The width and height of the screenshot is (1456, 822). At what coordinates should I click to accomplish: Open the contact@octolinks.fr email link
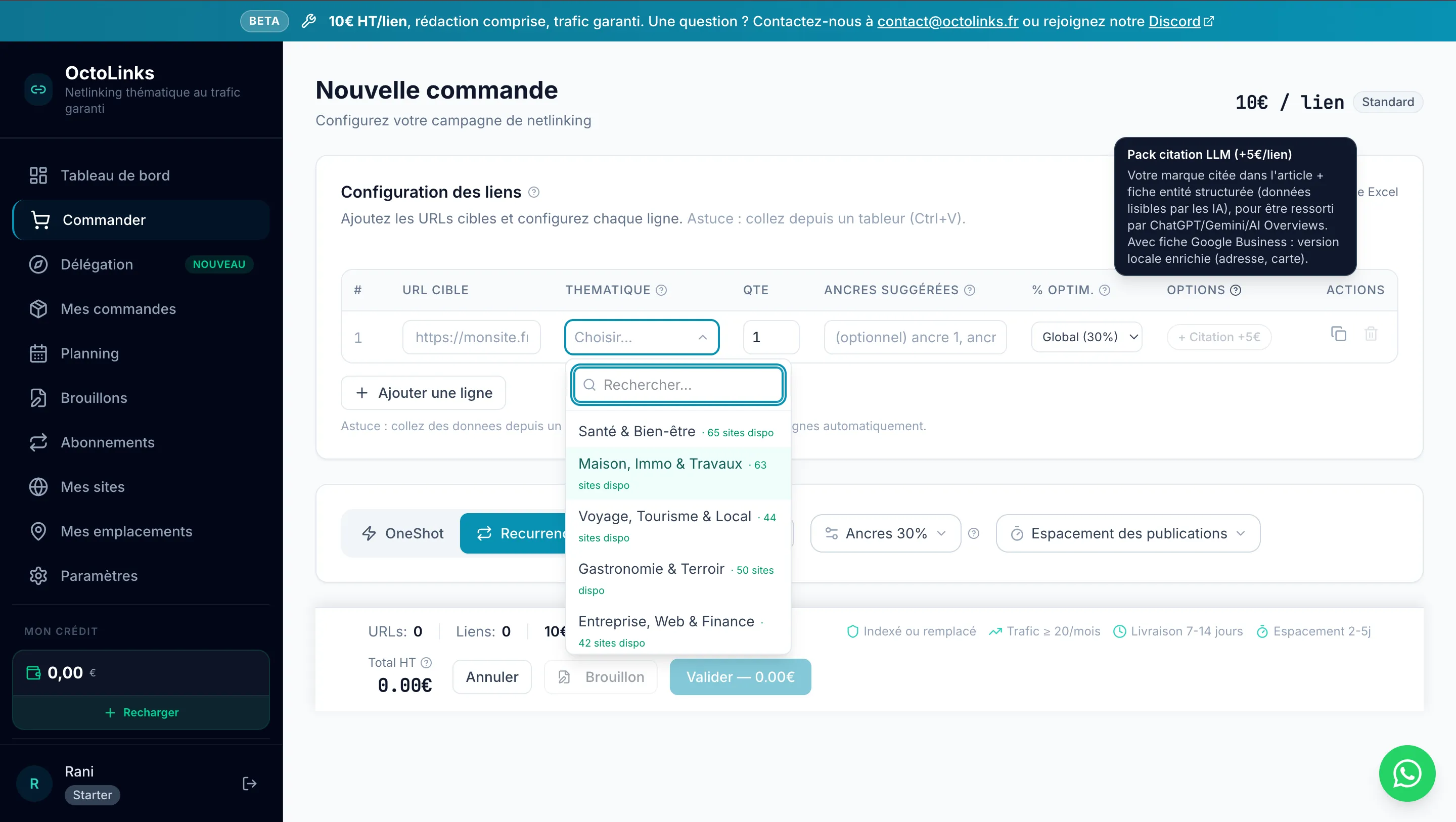pos(947,21)
